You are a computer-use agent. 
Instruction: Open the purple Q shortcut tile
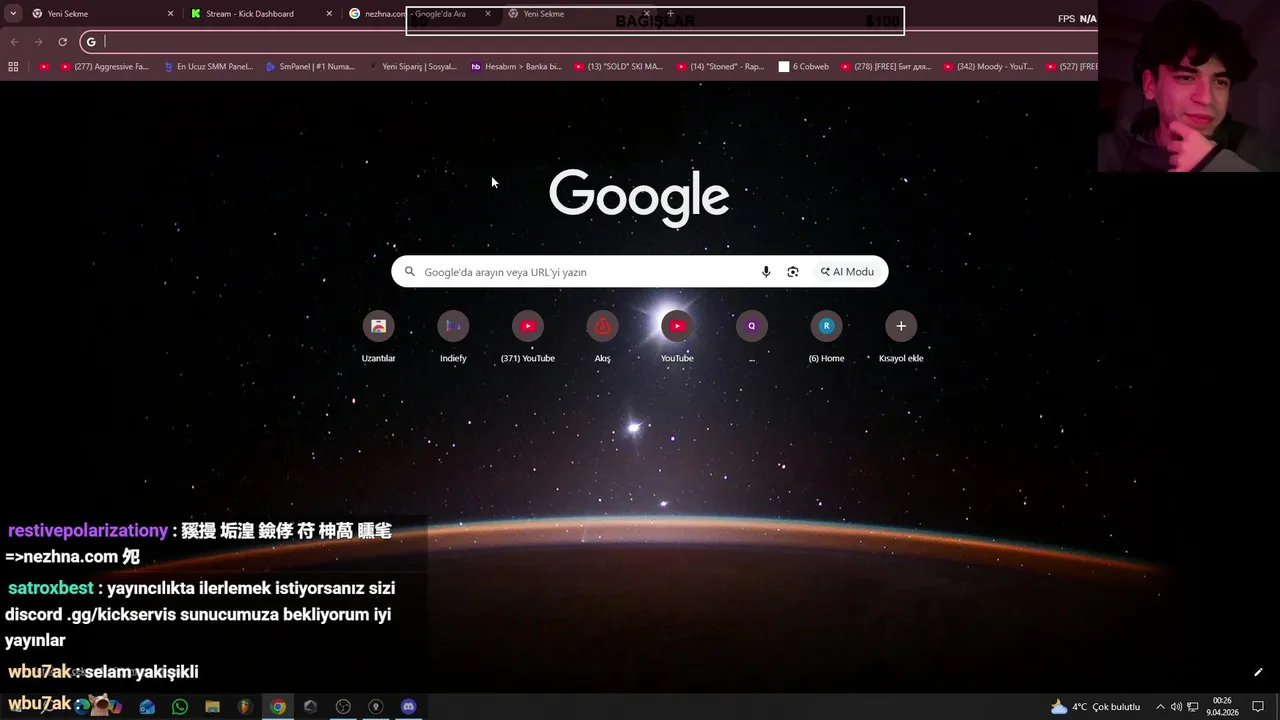pyautogui.click(x=752, y=336)
